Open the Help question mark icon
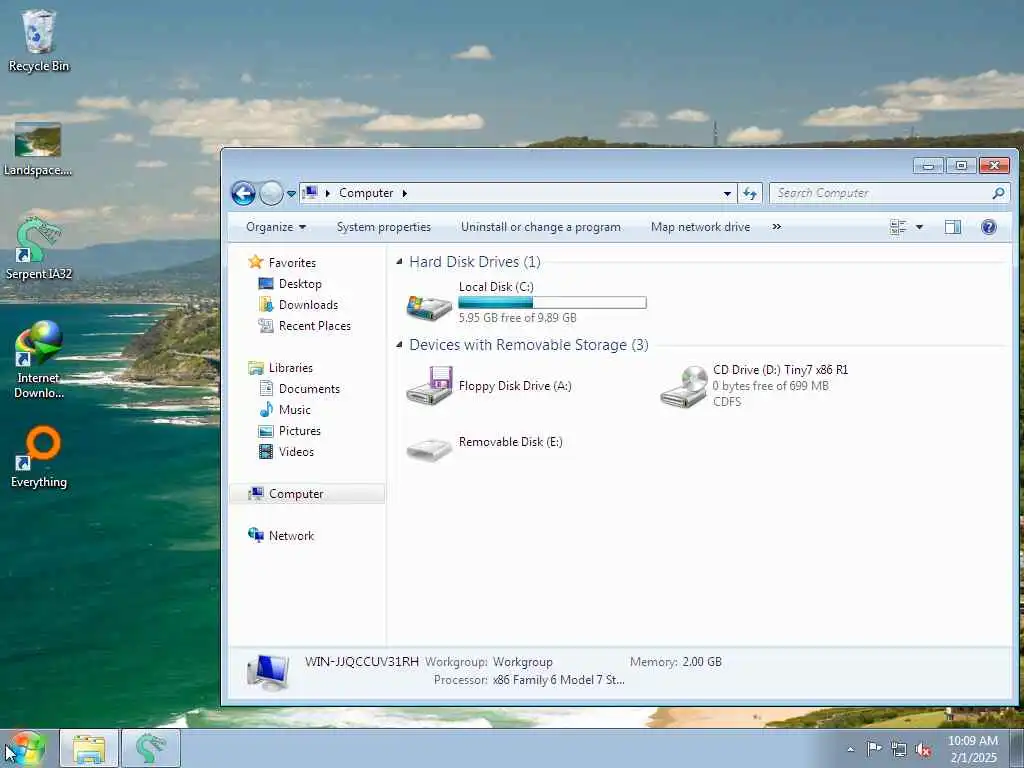This screenshot has height=768, width=1024. (989, 227)
